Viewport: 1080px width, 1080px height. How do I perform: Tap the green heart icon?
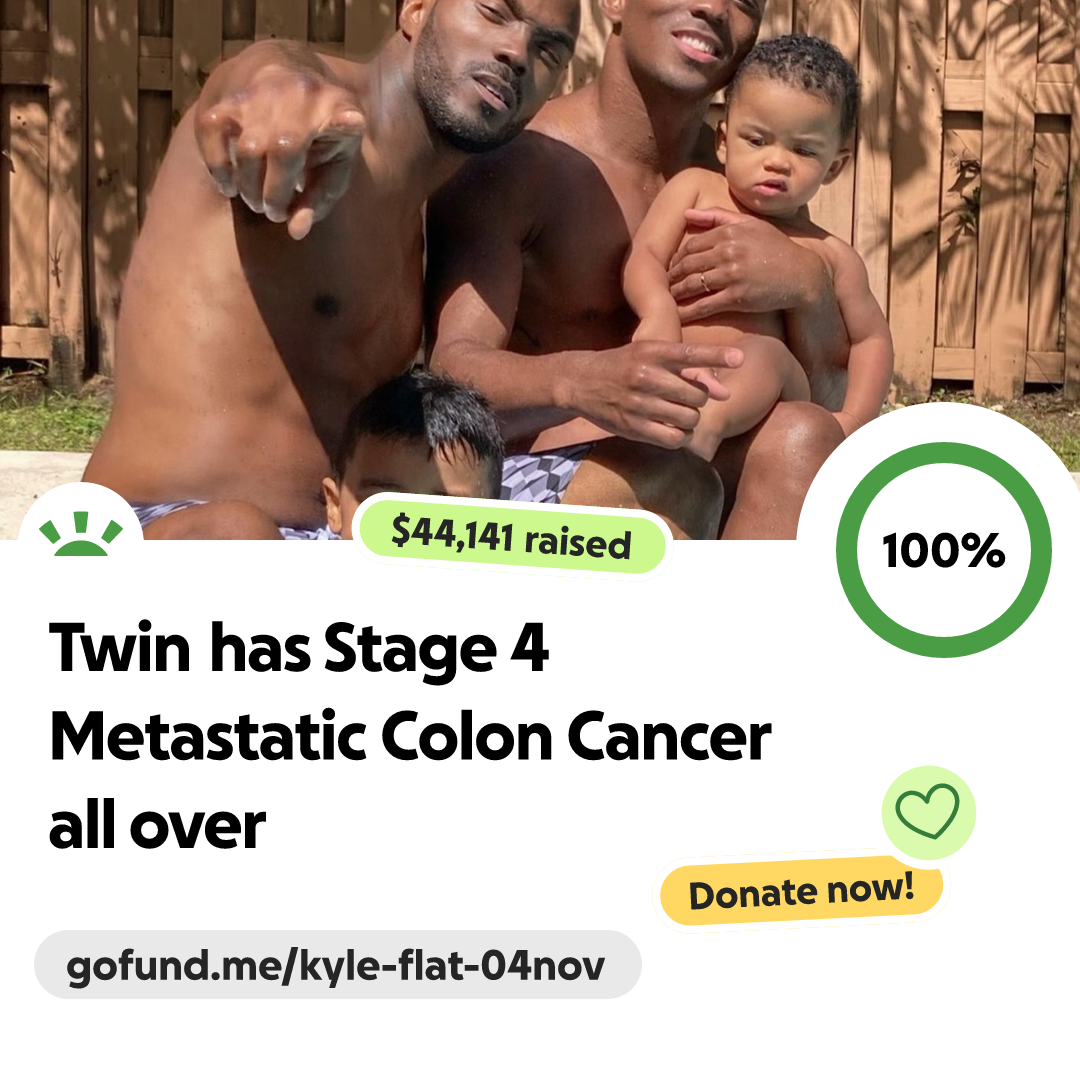pos(927,810)
